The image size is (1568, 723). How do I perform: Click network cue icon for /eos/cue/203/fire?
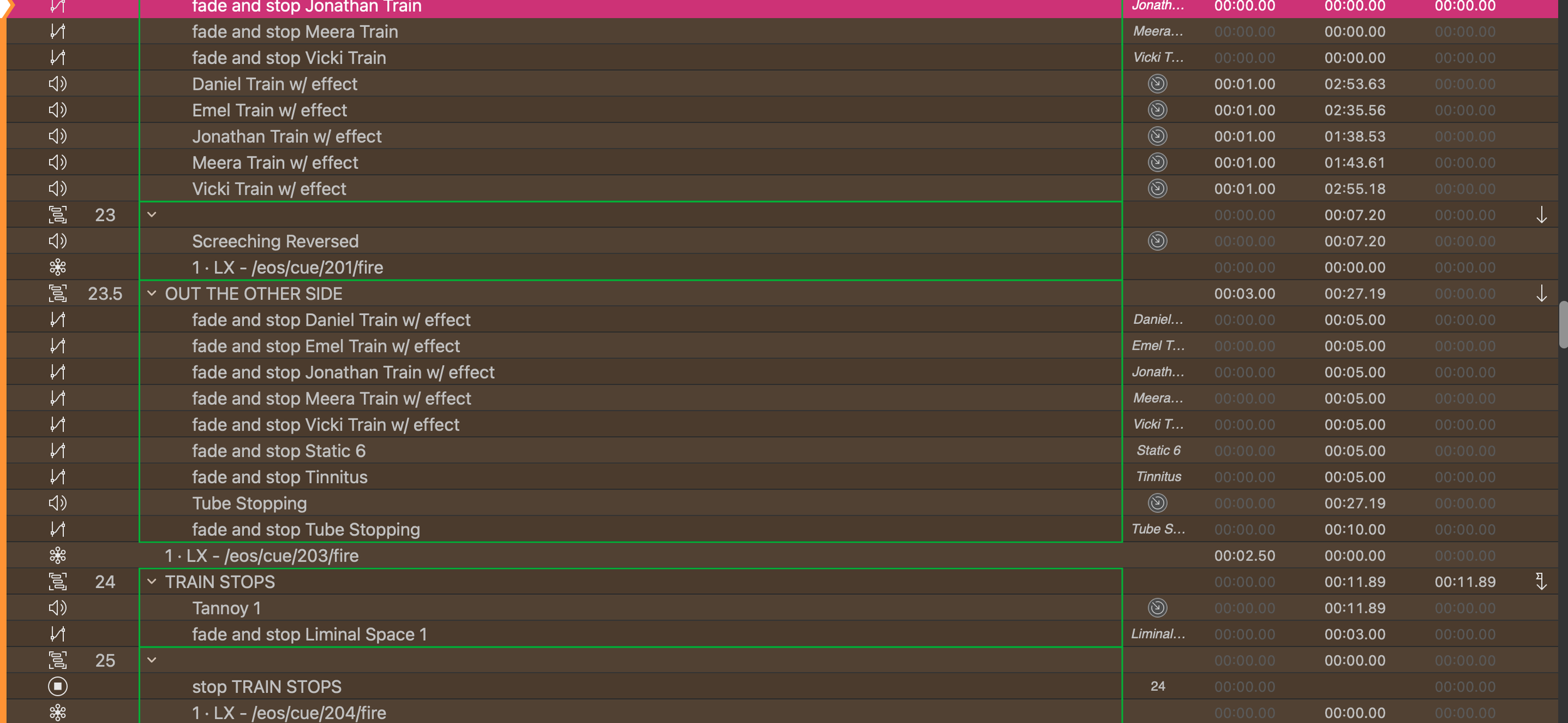(58, 555)
